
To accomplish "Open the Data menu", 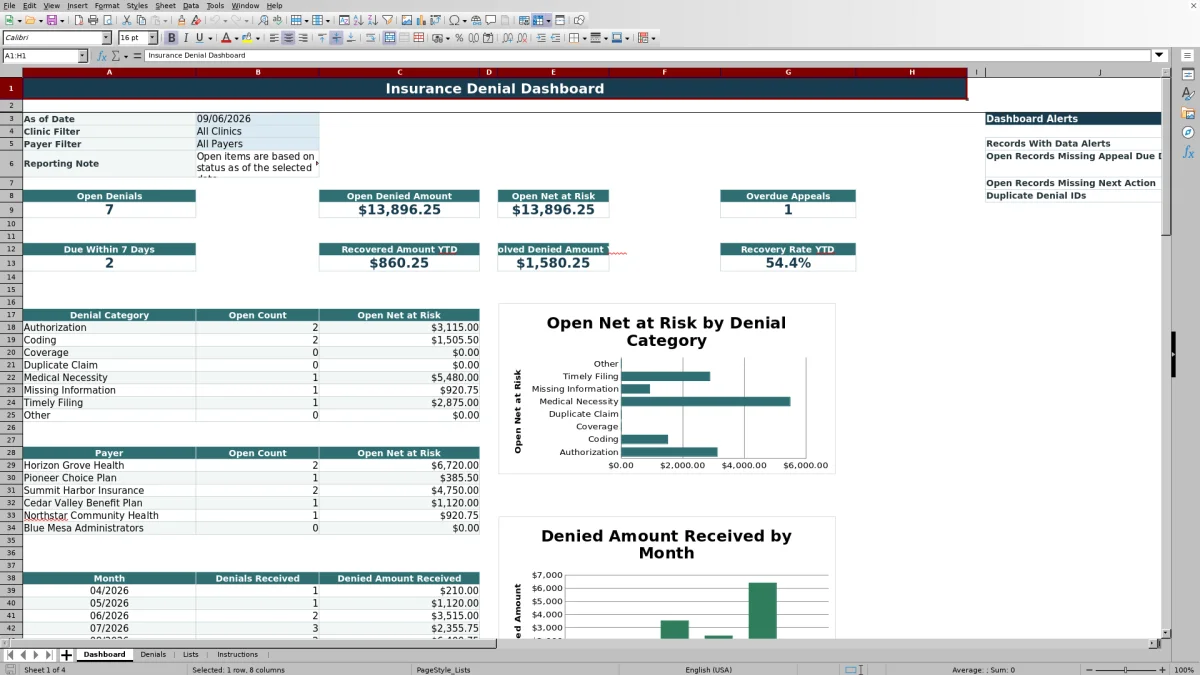I will 190,5.
